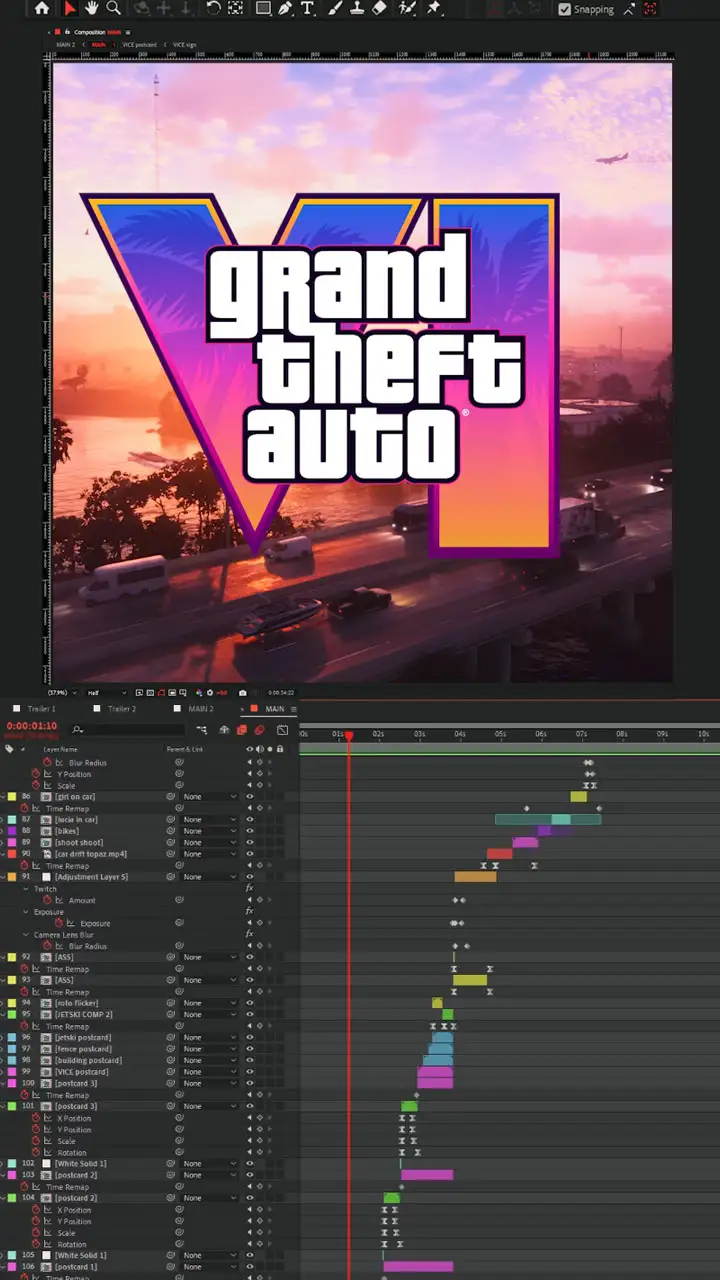Open the Half resolution dropdown
The width and height of the screenshot is (720, 1280).
click(x=107, y=692)
